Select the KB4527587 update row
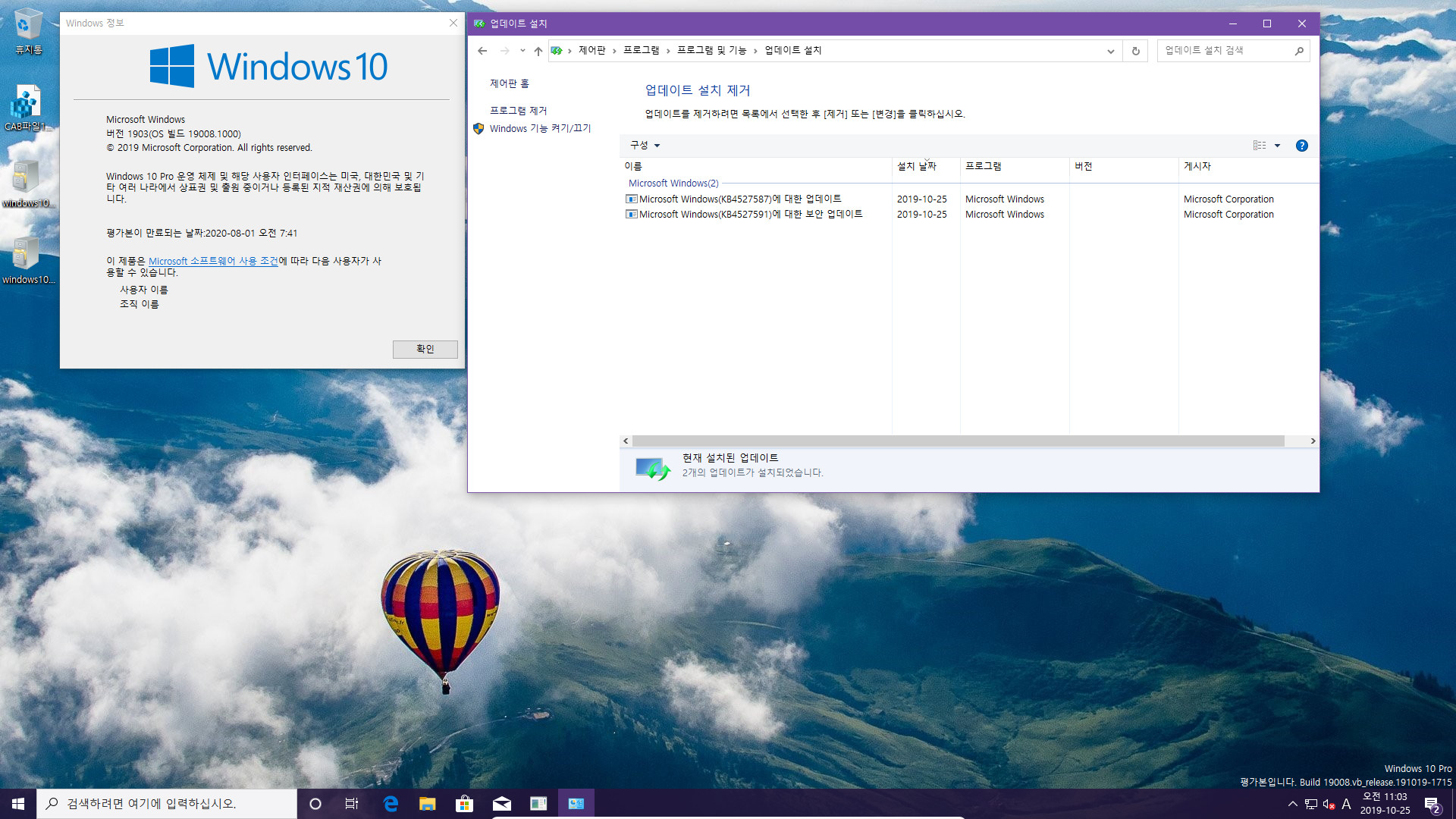The image size is (1456, 819). pos(968,199)
